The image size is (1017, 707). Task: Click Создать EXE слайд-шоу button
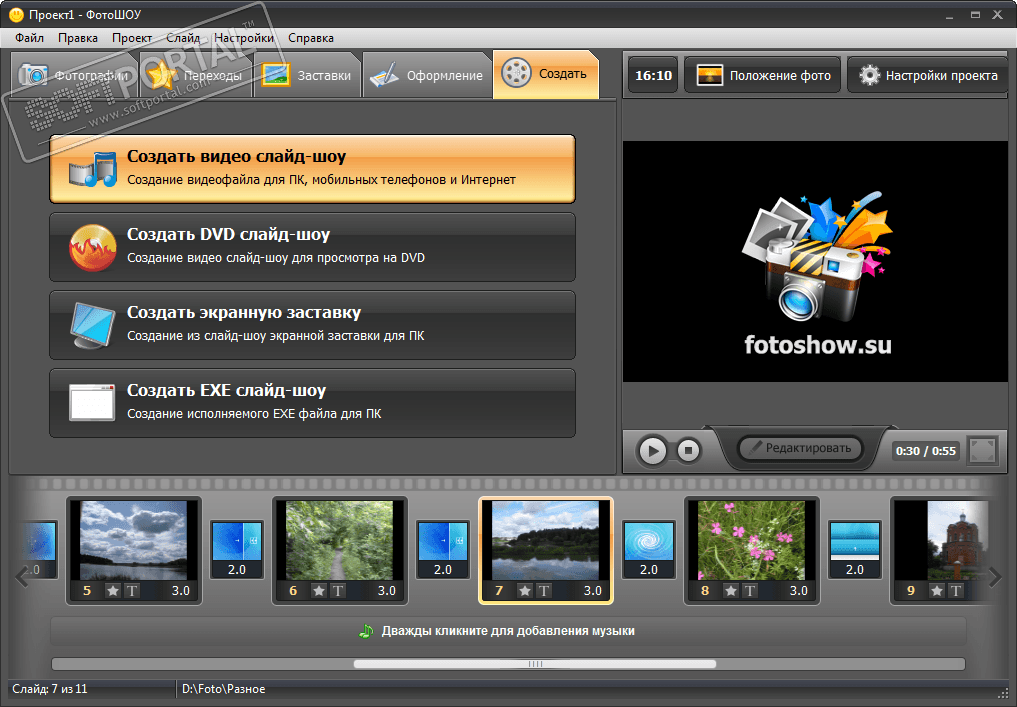click(x=312, y=403)
